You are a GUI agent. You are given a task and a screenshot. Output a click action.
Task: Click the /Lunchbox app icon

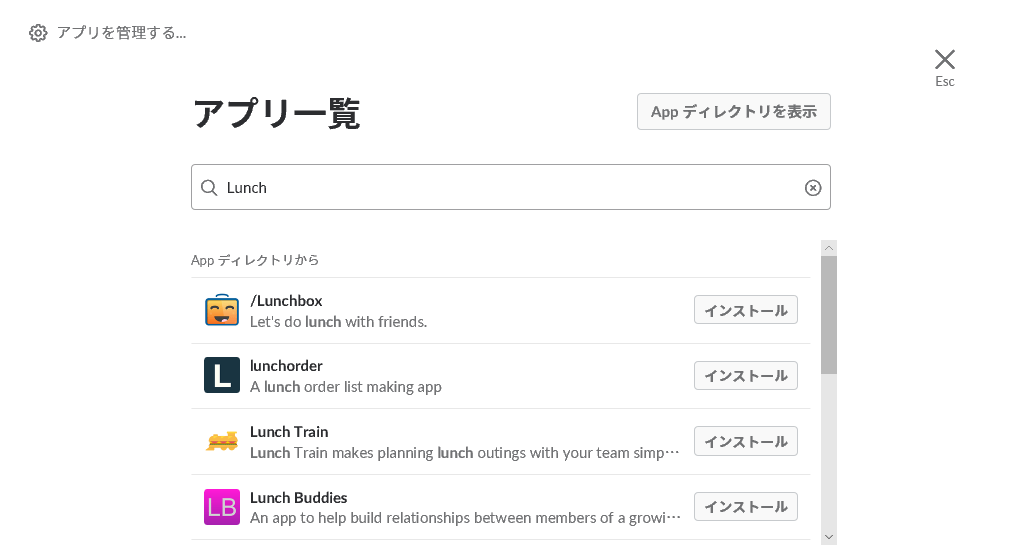coord(222,311)
